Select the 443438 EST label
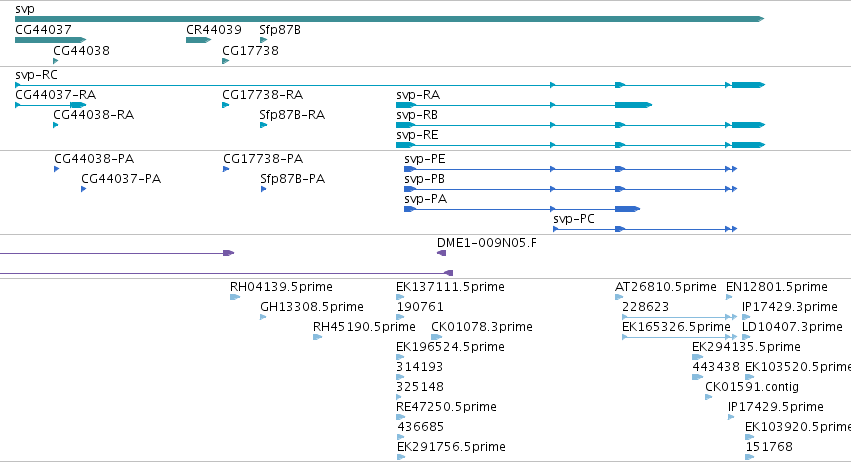 (716, 367)
